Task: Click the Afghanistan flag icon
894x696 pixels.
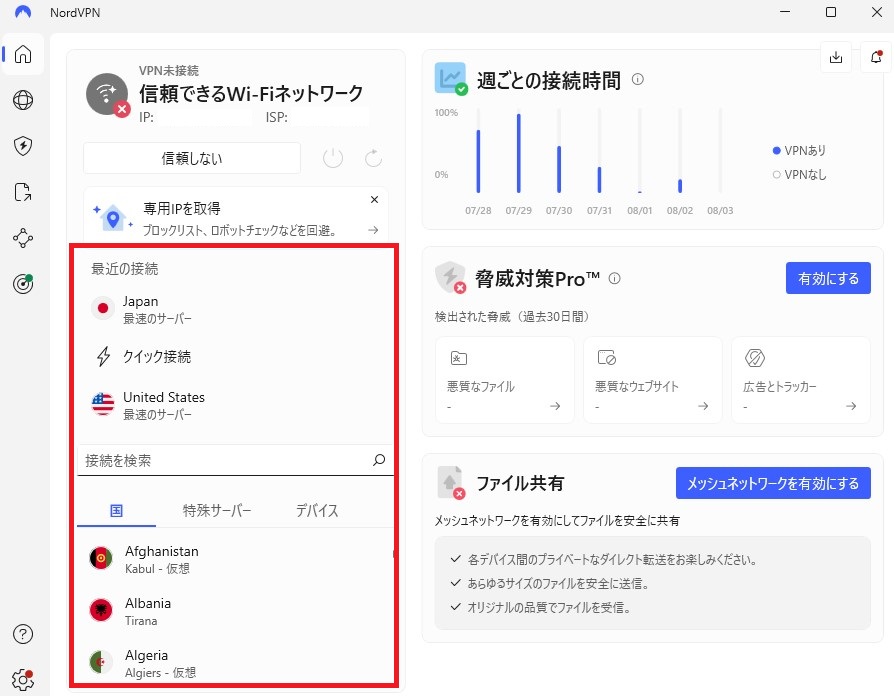Action: point(101,557)
